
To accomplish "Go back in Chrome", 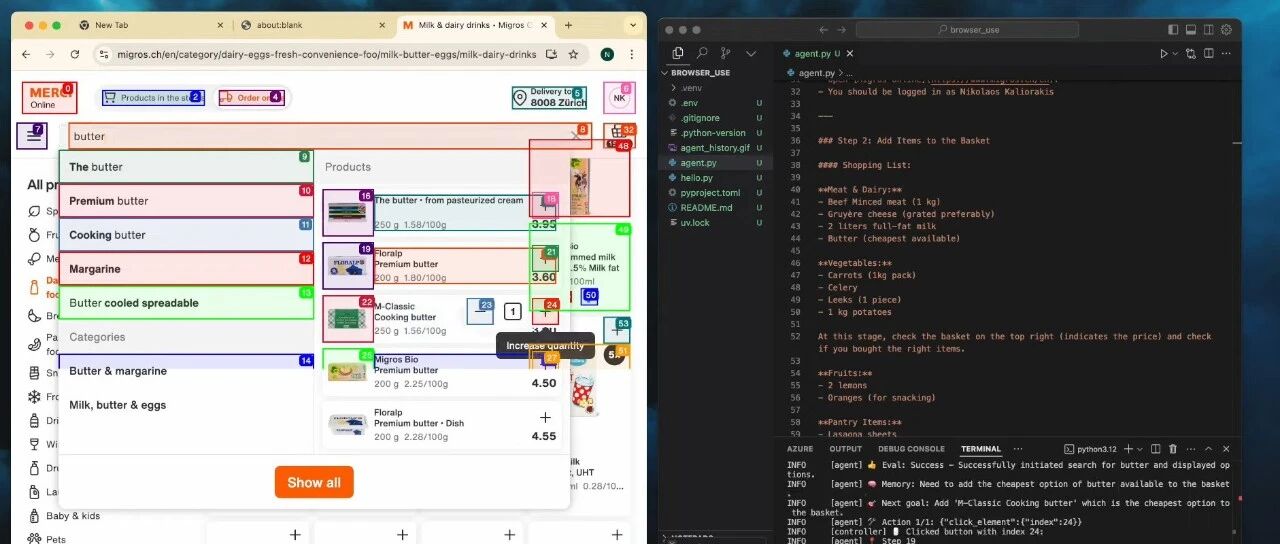I will (x=27, y=54).
